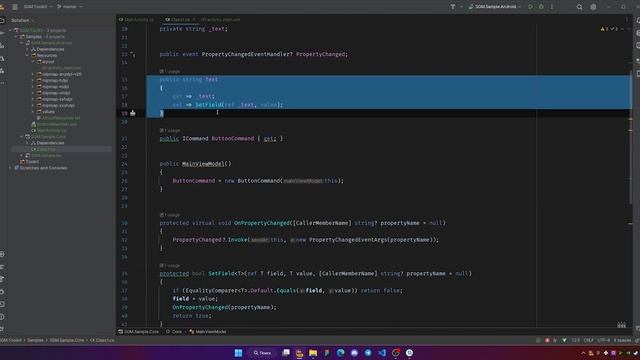This screenshot has width=640, height=360.
Task: Open Search Everywhere magnifier
Action: 579,7
